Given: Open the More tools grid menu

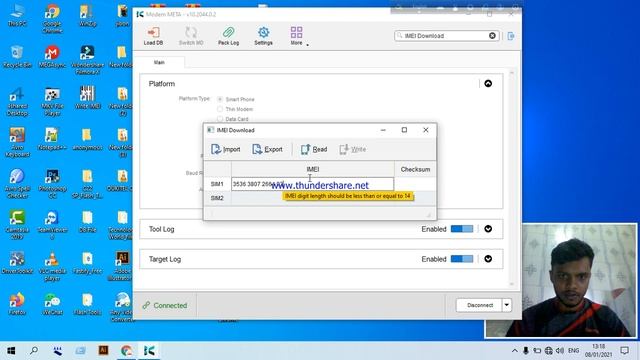Looking at the screenshot, I should point(297,36).
